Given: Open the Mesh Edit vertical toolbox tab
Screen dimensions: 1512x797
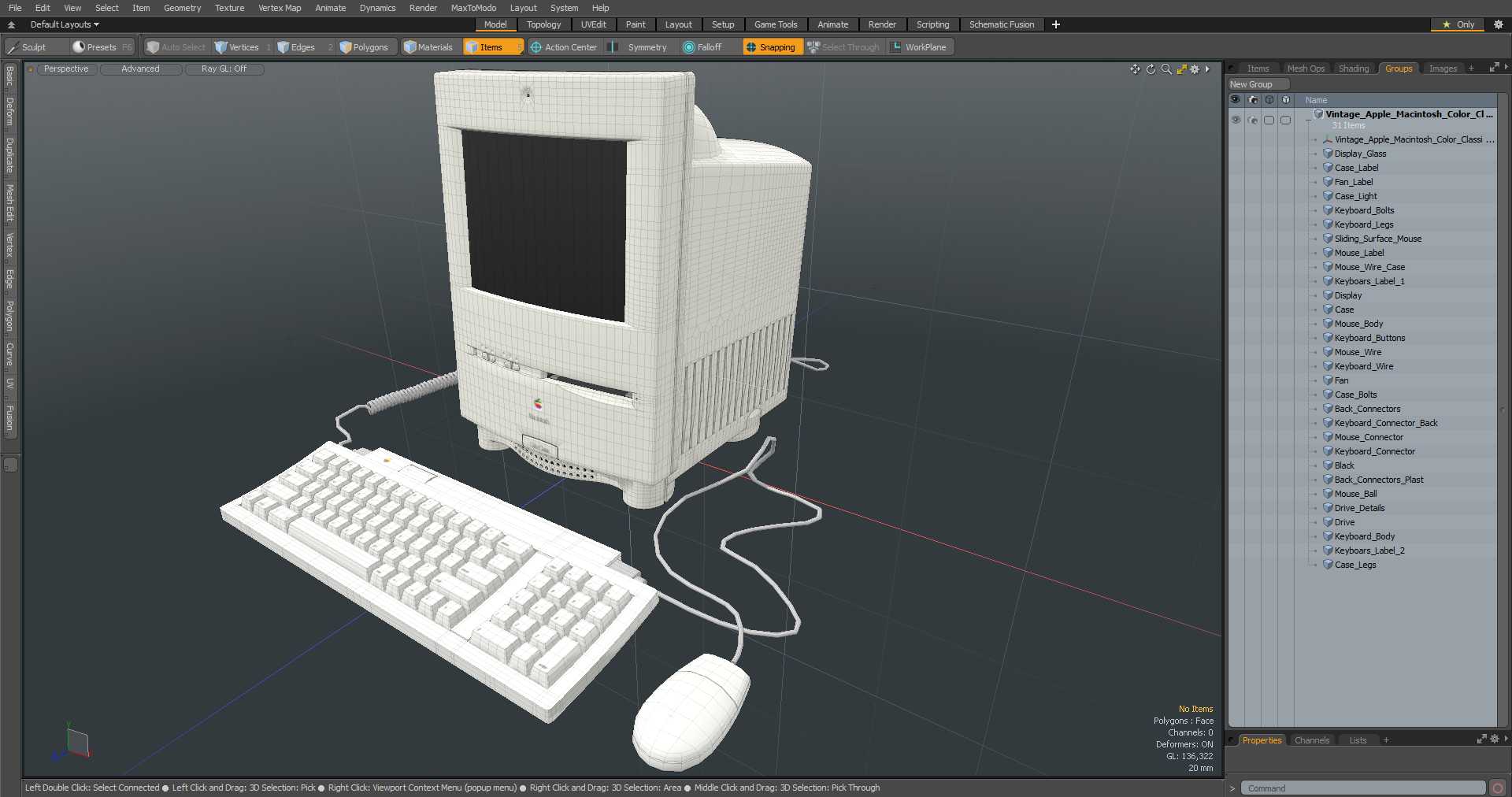Looking at the screenshot, I should (9, 203).
